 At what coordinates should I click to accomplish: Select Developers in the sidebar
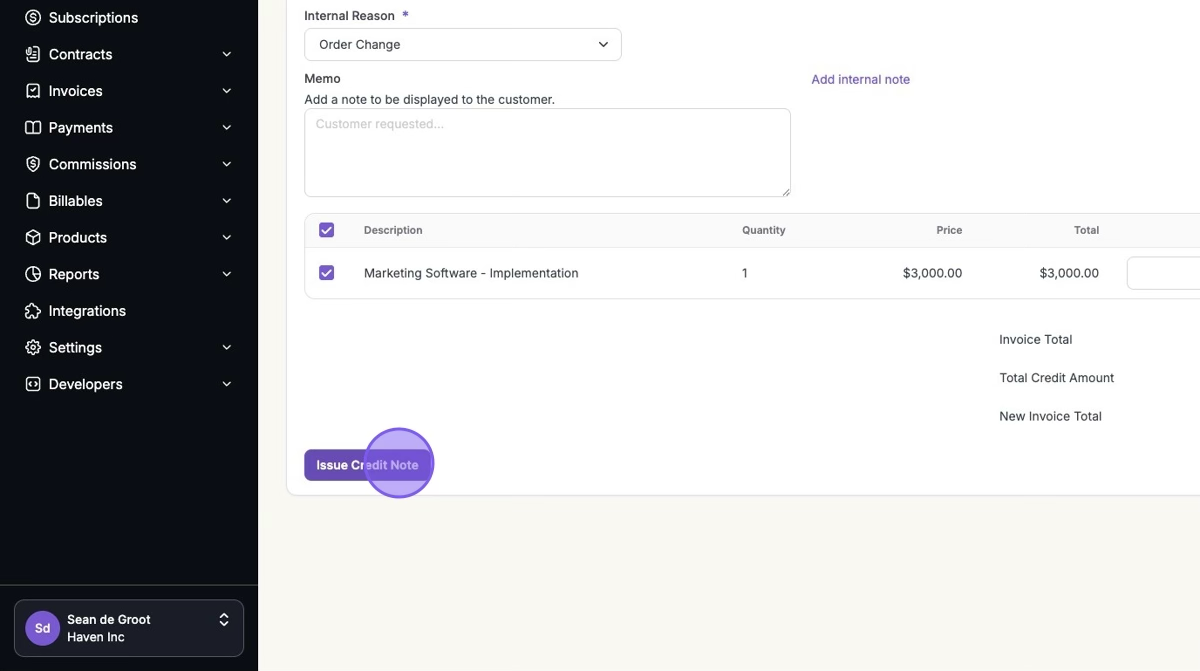tap(85, 384)
